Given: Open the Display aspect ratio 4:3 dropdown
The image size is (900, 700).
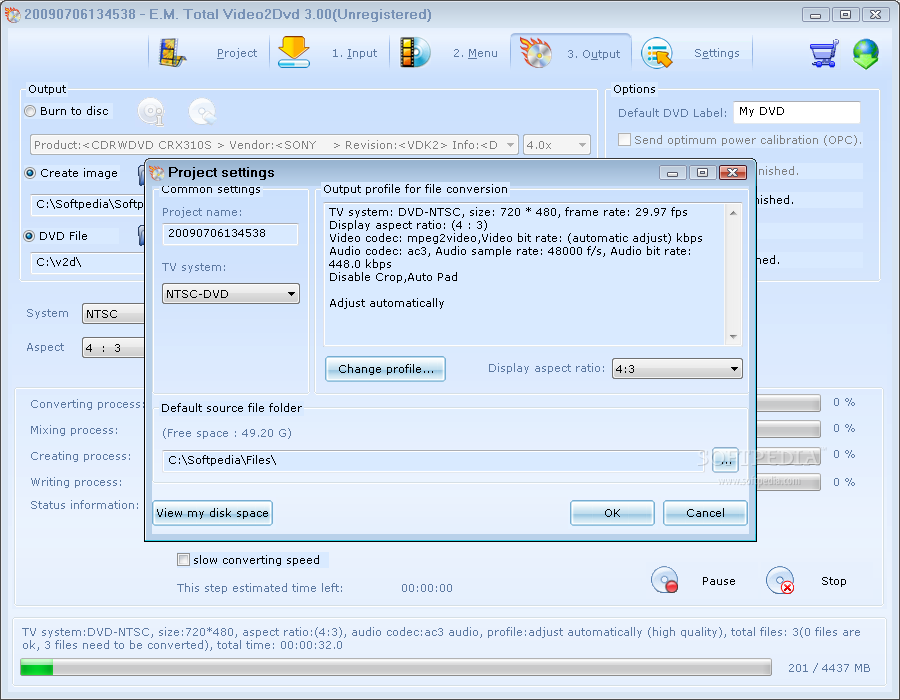Looking at the screenshot, I should pyautogui.click(x=677, y=368).
